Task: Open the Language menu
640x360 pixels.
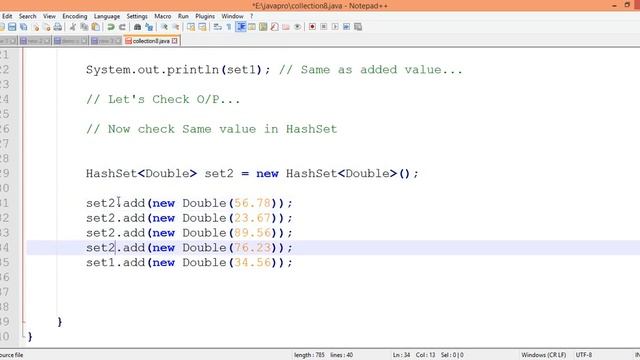Action: pyautogui.click(x=107, y=16)
